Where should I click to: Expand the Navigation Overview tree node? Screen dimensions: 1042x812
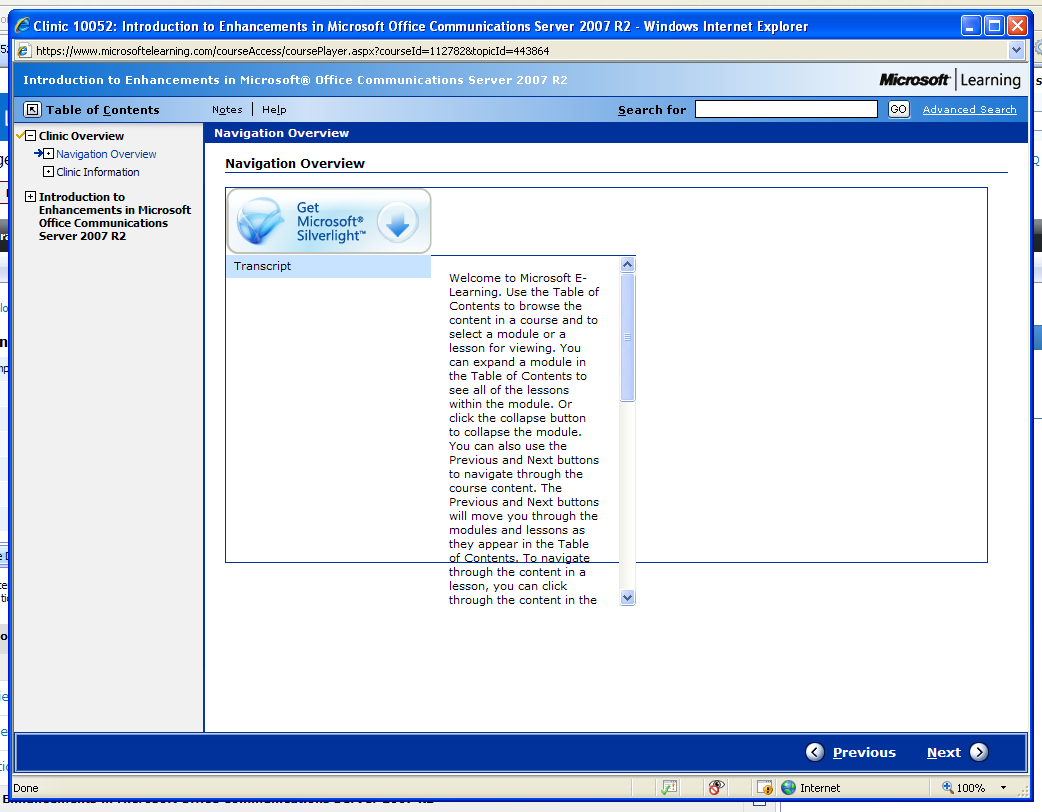coord(48,154)
